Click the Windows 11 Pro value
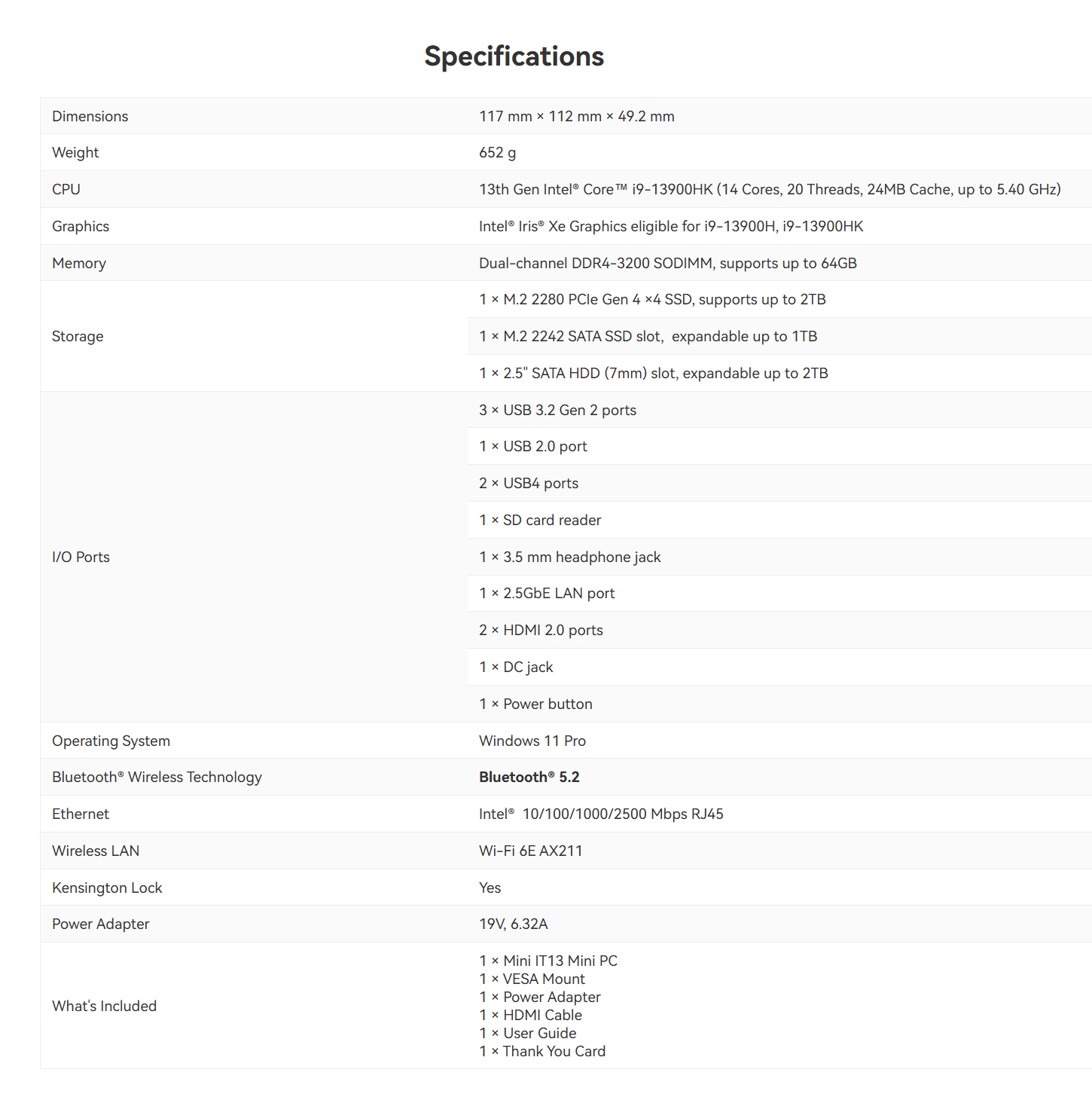The image size is (1092, 1103). (532, 741)
